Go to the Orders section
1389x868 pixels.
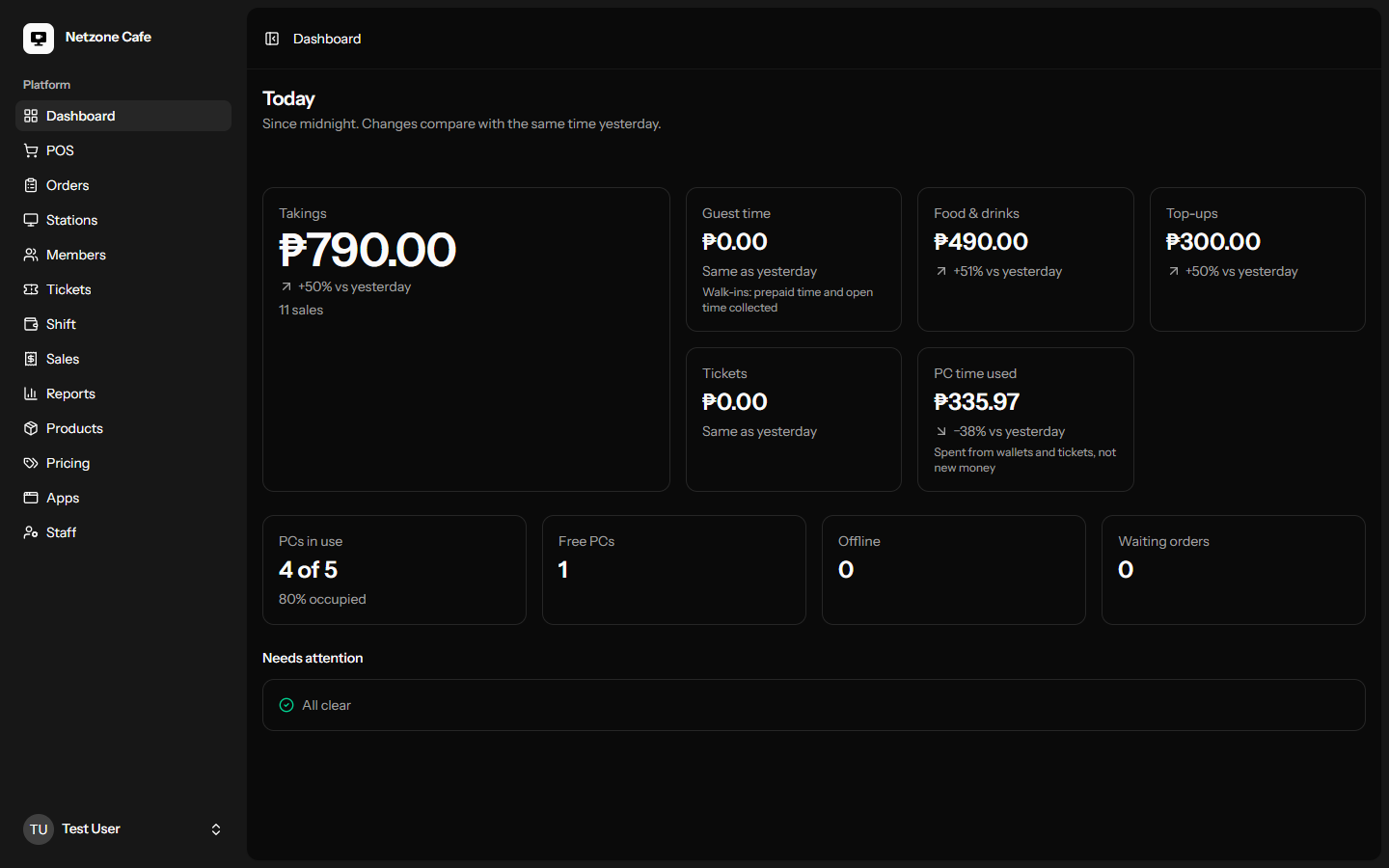[x=123, y=185]
